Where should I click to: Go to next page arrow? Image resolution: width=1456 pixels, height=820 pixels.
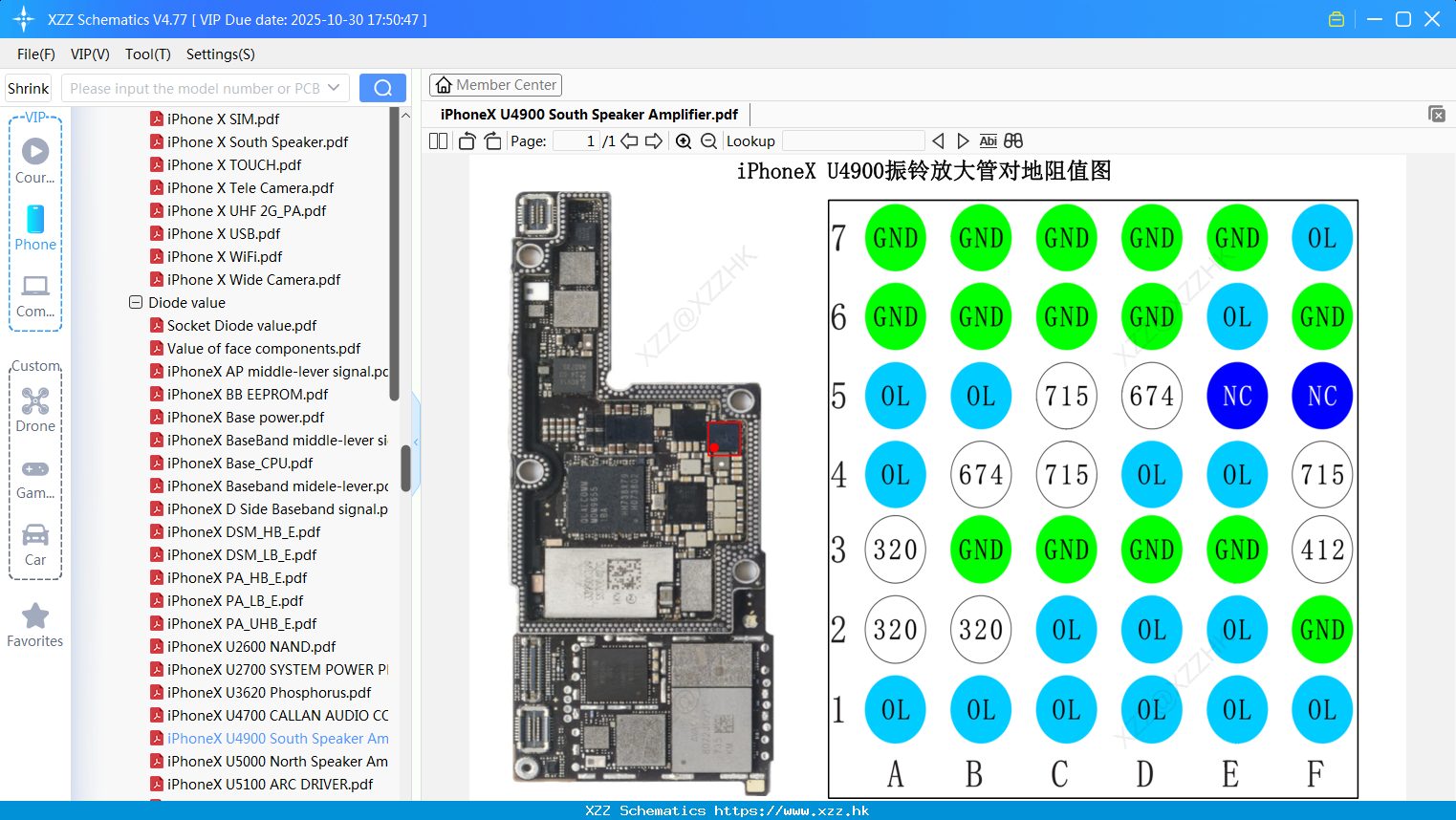(654, 140)
